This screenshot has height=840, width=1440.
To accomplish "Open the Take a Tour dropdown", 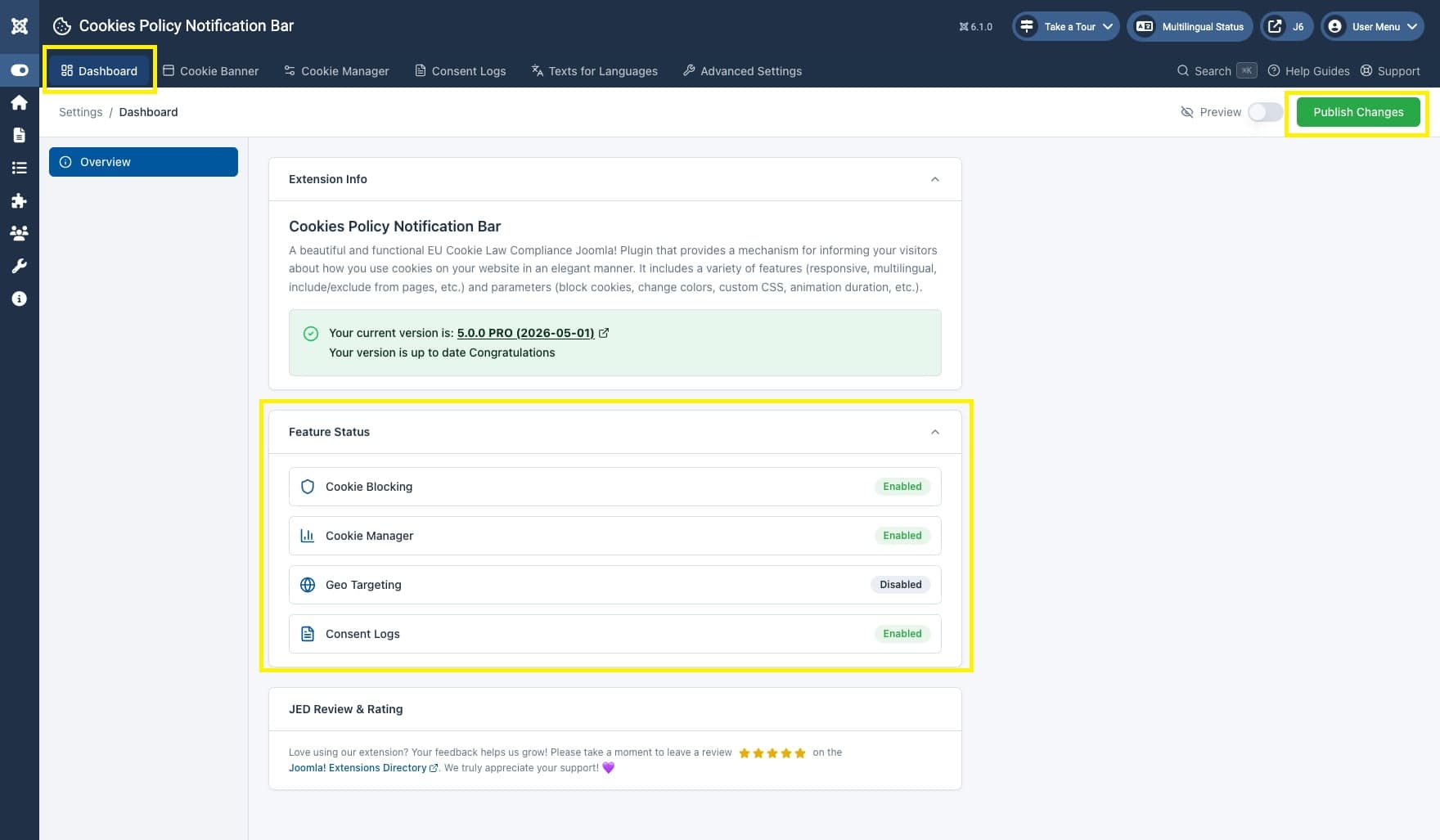I will [1066, 26].
